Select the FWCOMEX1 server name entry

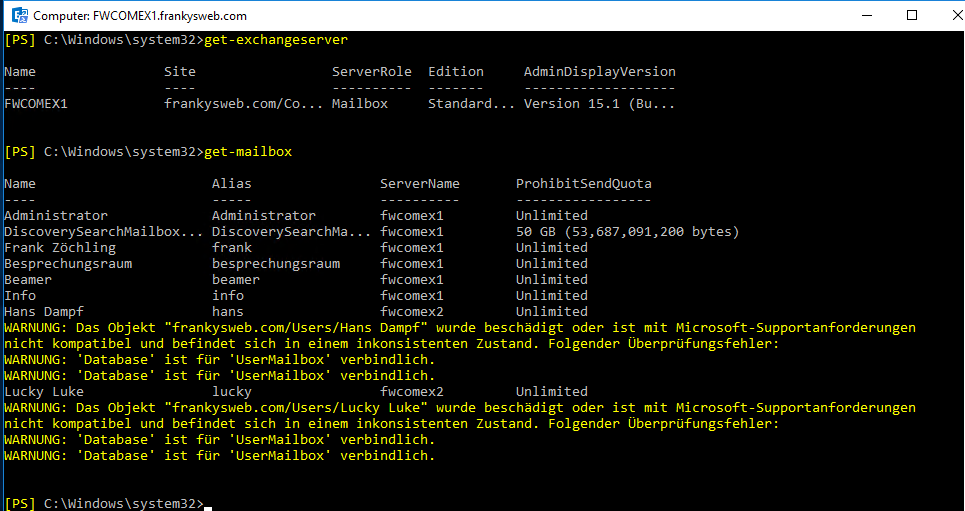tap(35, 104)
